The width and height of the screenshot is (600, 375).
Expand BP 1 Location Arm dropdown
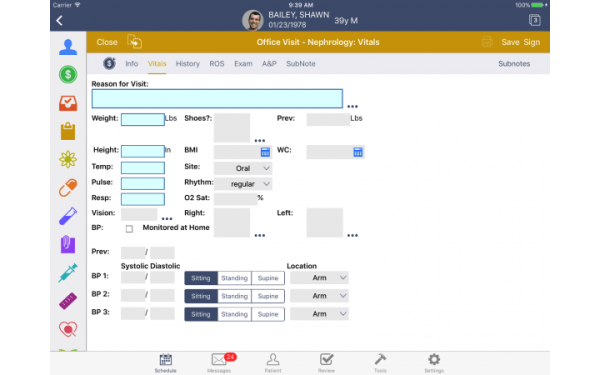[x=319, y=278]
